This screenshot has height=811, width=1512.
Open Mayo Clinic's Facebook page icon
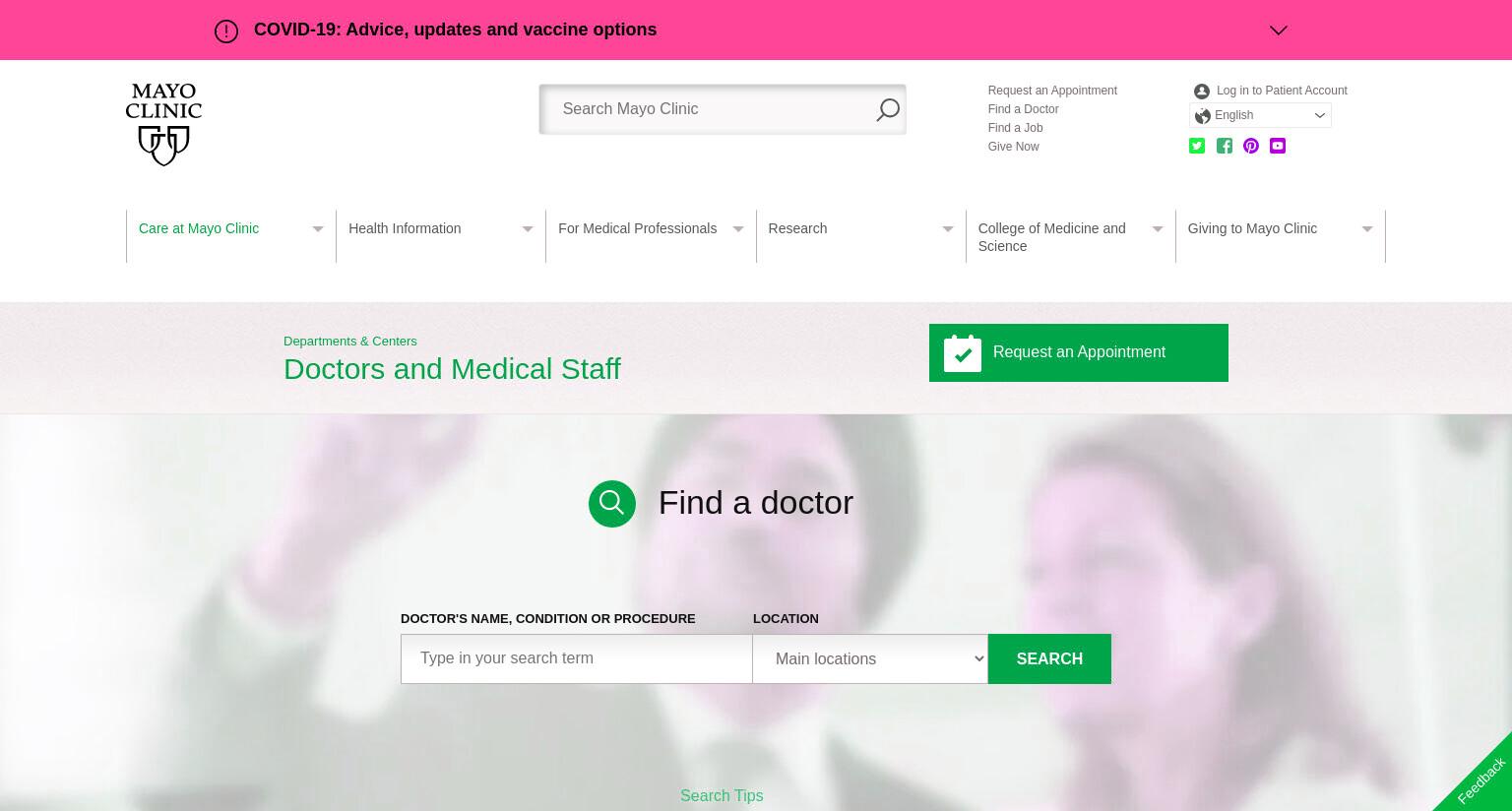(1225, 146)
